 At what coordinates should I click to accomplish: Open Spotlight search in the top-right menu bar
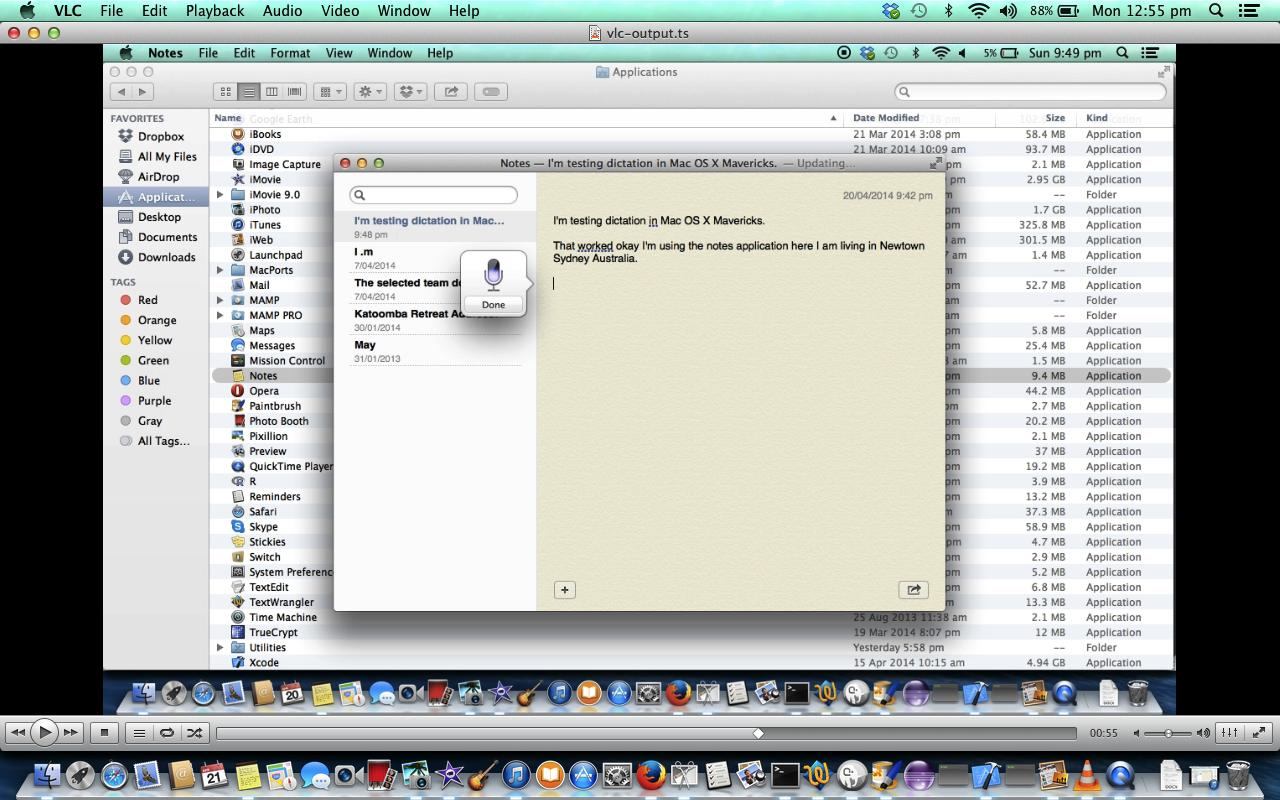pyautogui.click(x=1216, y=10)
